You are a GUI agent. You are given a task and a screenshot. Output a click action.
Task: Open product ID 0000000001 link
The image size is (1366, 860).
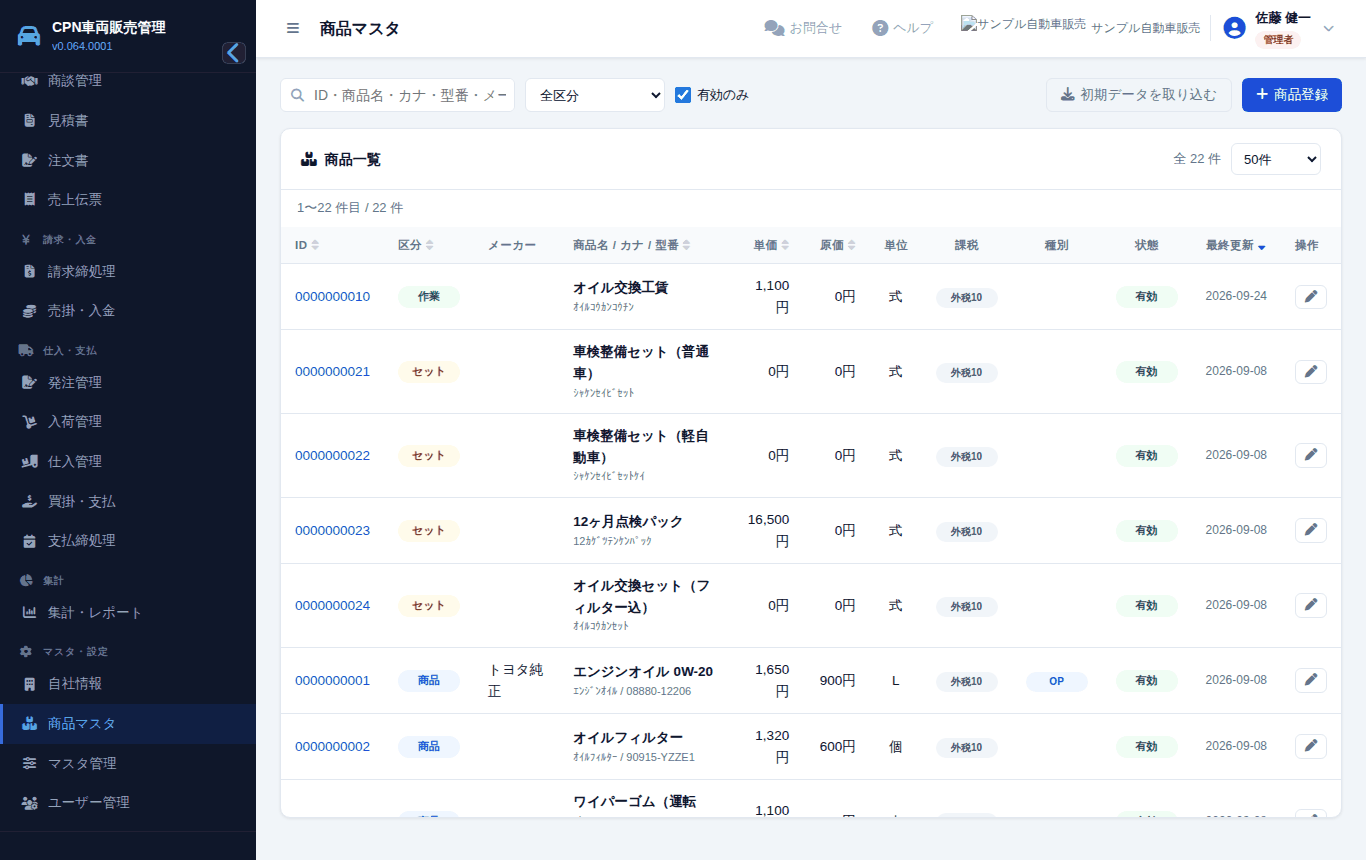pos(332,680)
